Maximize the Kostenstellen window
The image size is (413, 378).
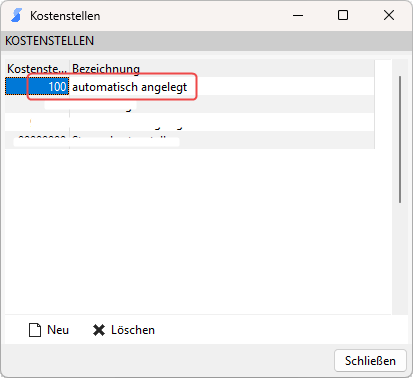coord(343,15)
